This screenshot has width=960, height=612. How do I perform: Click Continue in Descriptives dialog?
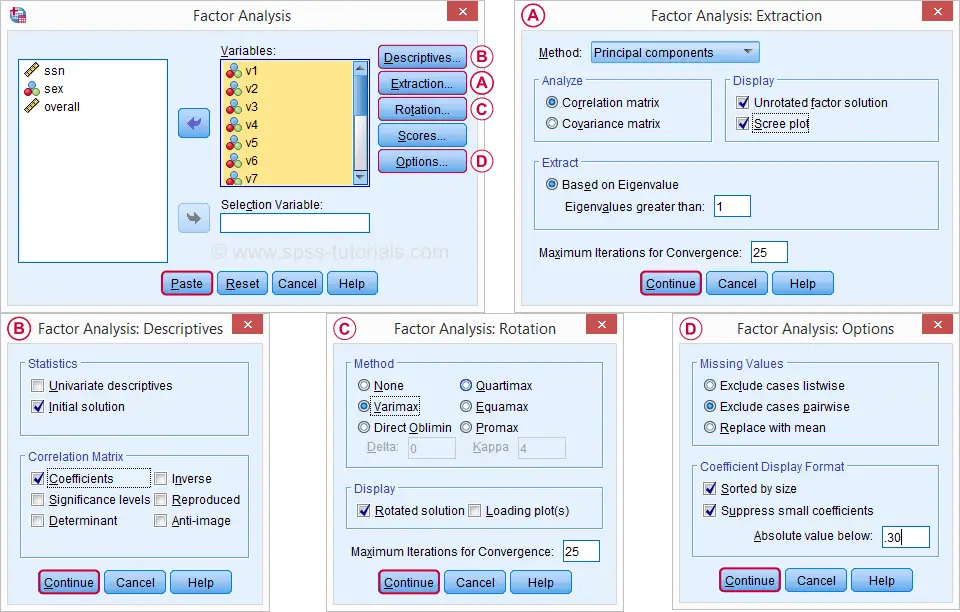point(68,582)
